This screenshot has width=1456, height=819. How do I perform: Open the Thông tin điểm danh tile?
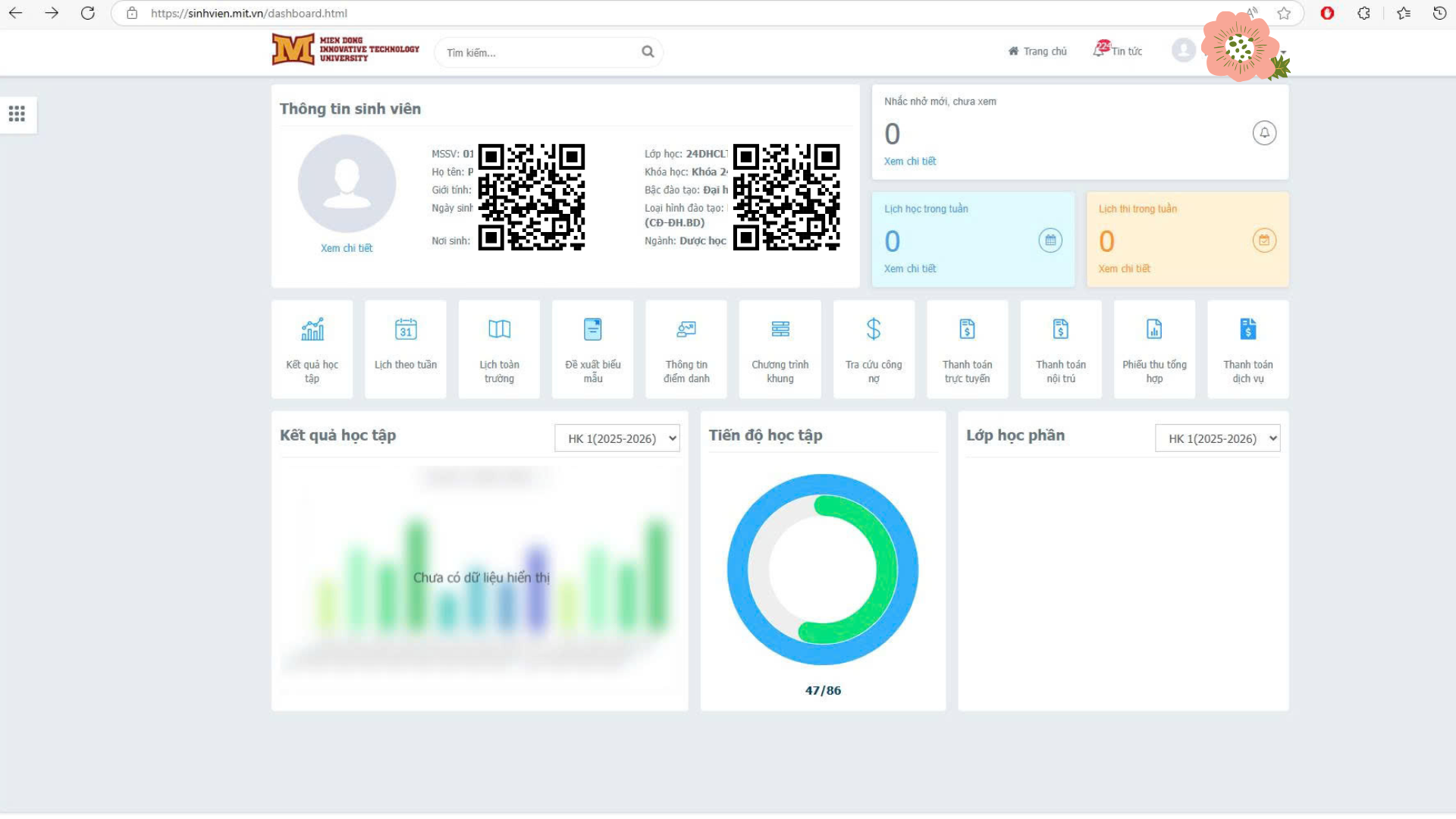(686, 350)
